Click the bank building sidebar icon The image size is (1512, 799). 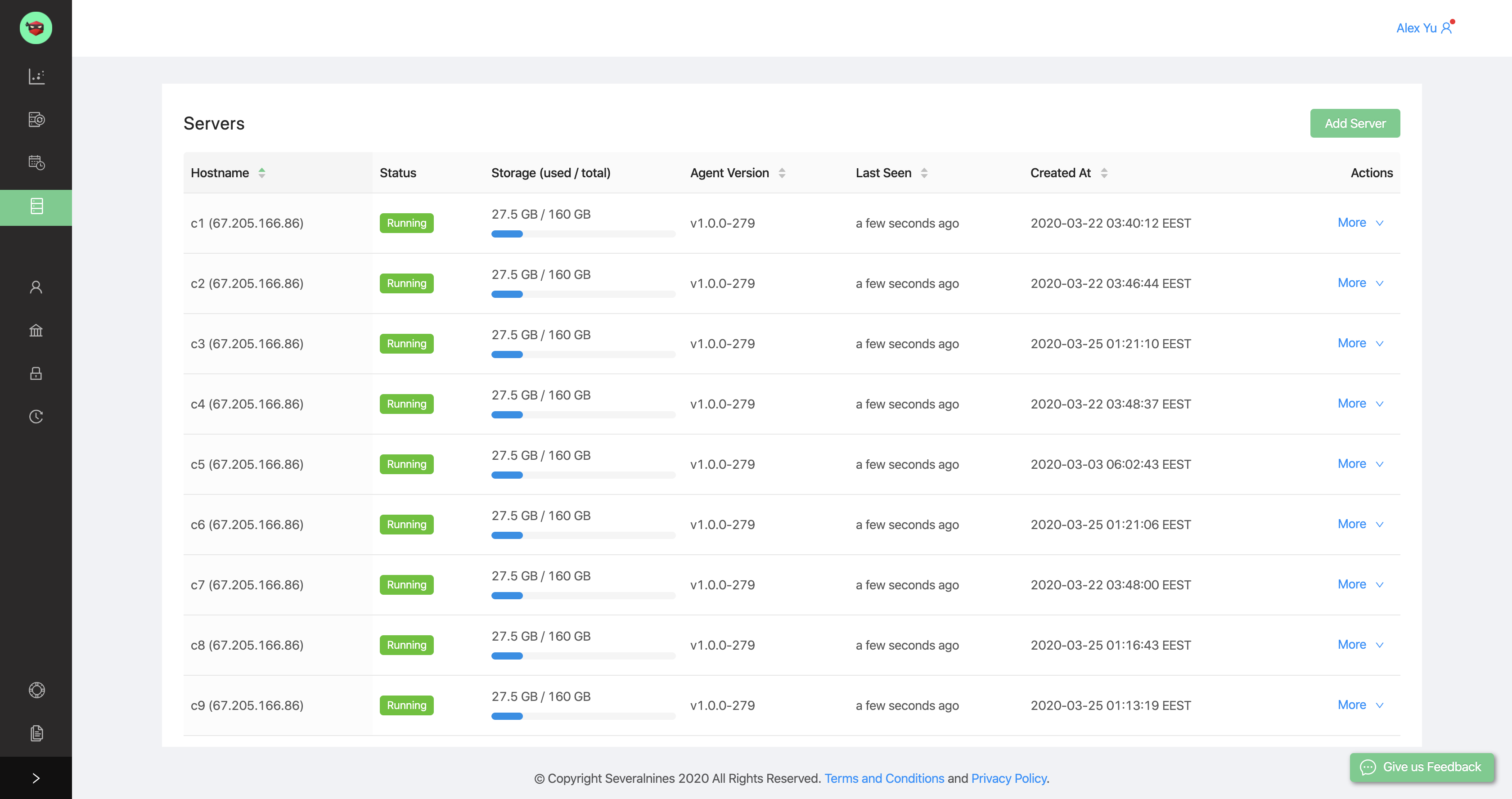click(x=36, y=330)
